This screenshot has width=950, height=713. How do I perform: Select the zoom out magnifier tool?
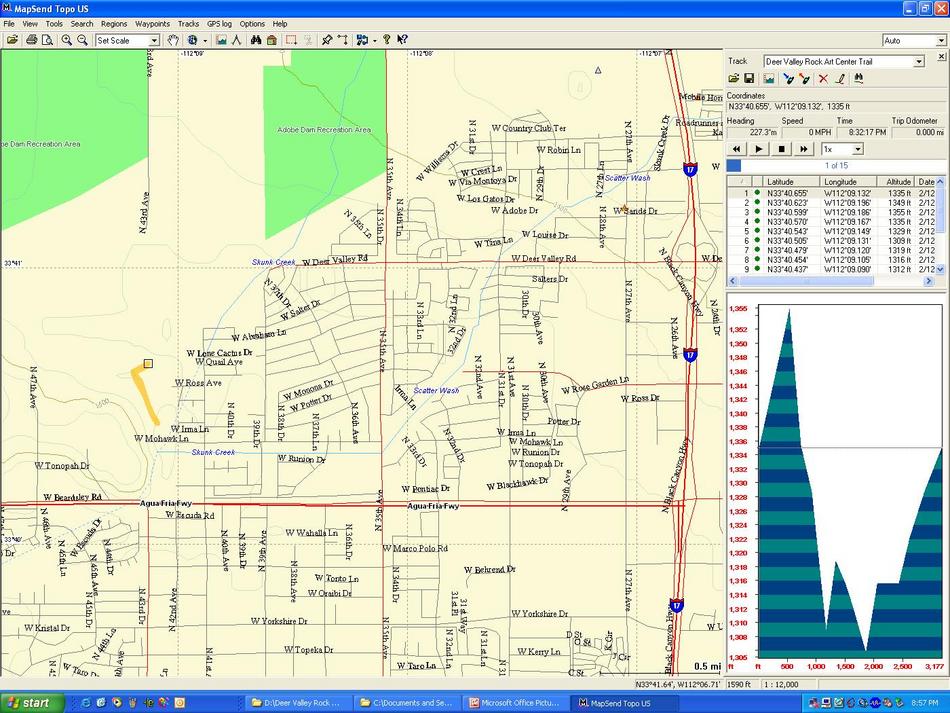(82, 40)
